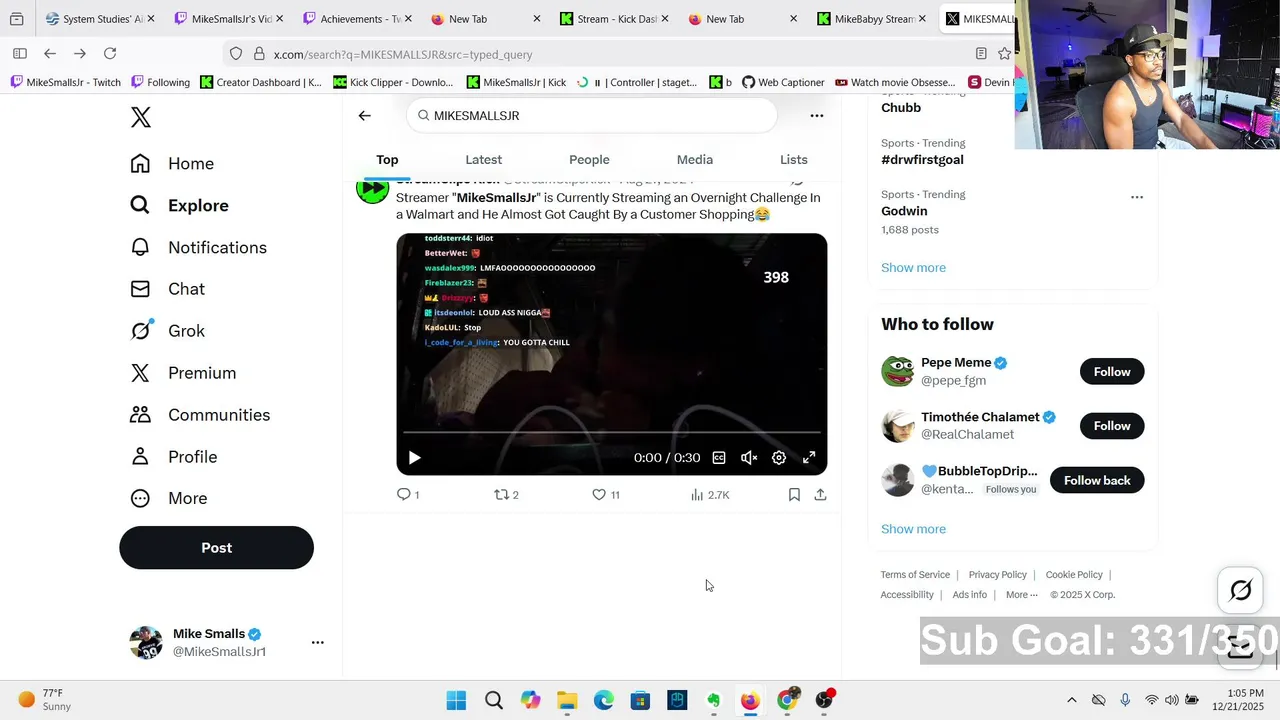
Task: Switch to the Latest tab
Action: click(483, 160)
